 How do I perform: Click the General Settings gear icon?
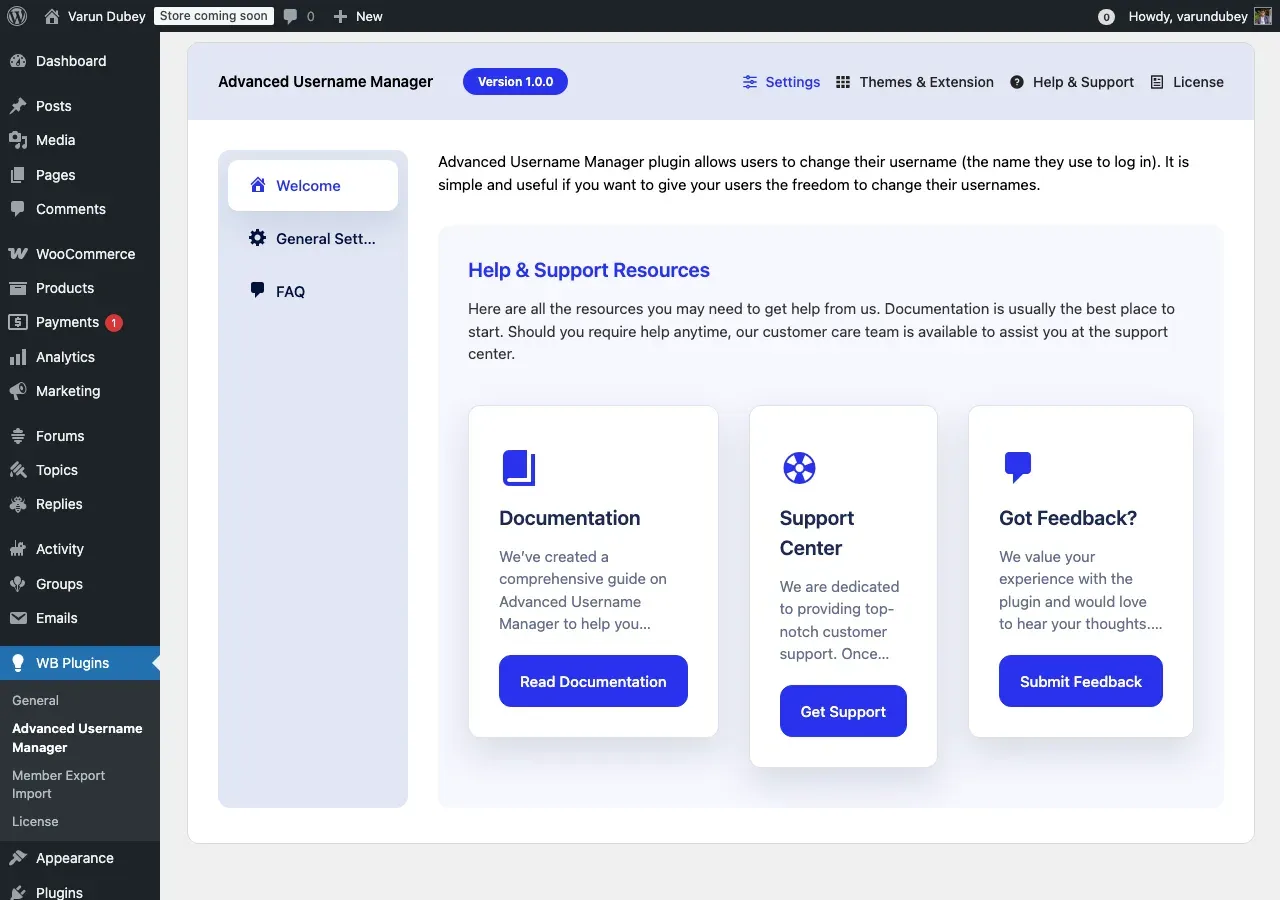point(258,238)
